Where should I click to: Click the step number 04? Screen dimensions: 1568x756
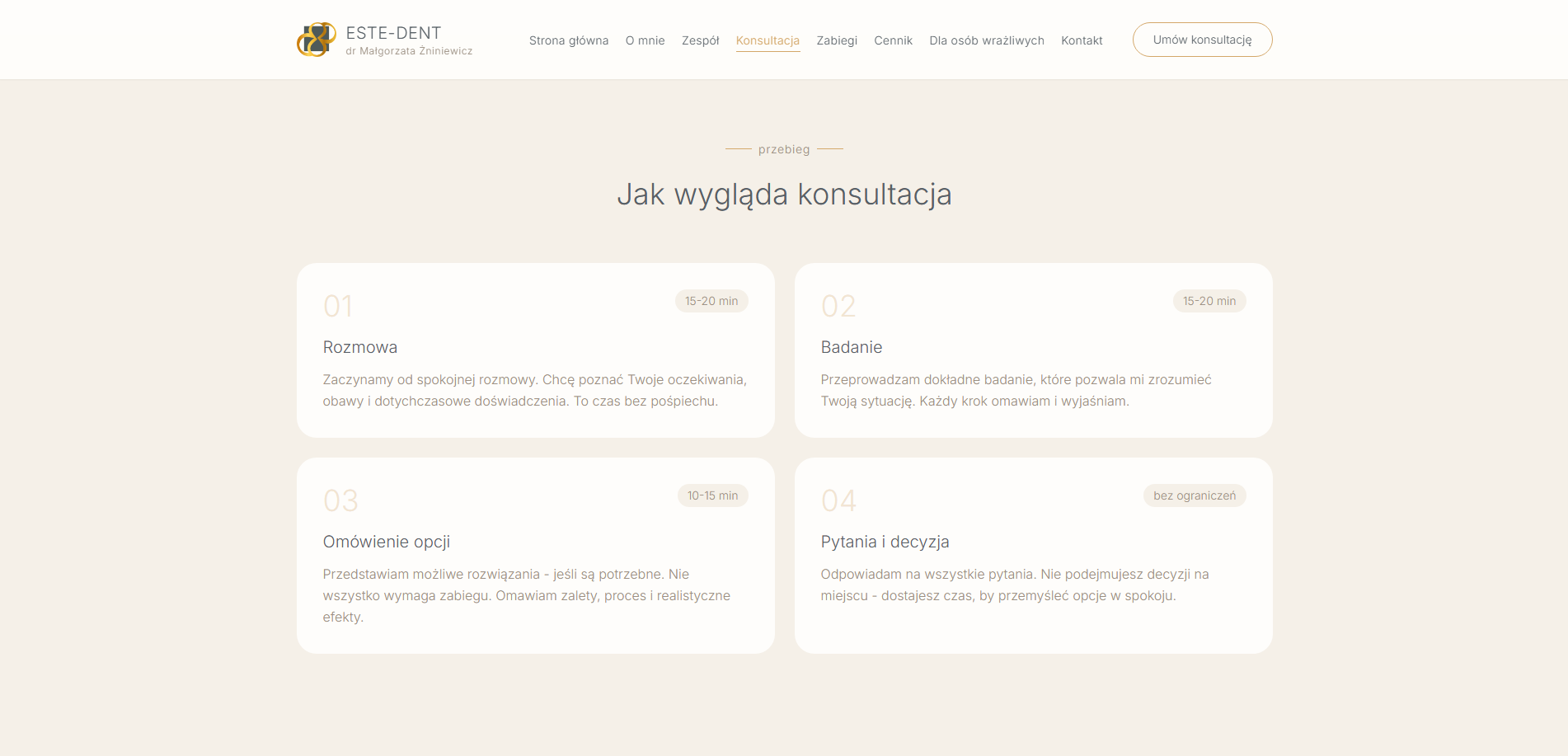[838, 501]
